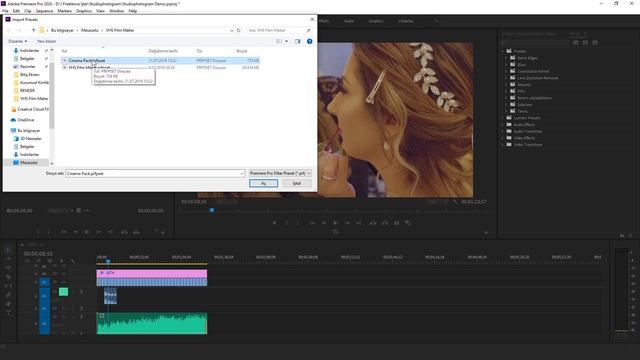The width and height of the screenshot is (640, 360).
Task: Open the file type filter dropdown
Action: pyautogui.click(x=280, y=173)
